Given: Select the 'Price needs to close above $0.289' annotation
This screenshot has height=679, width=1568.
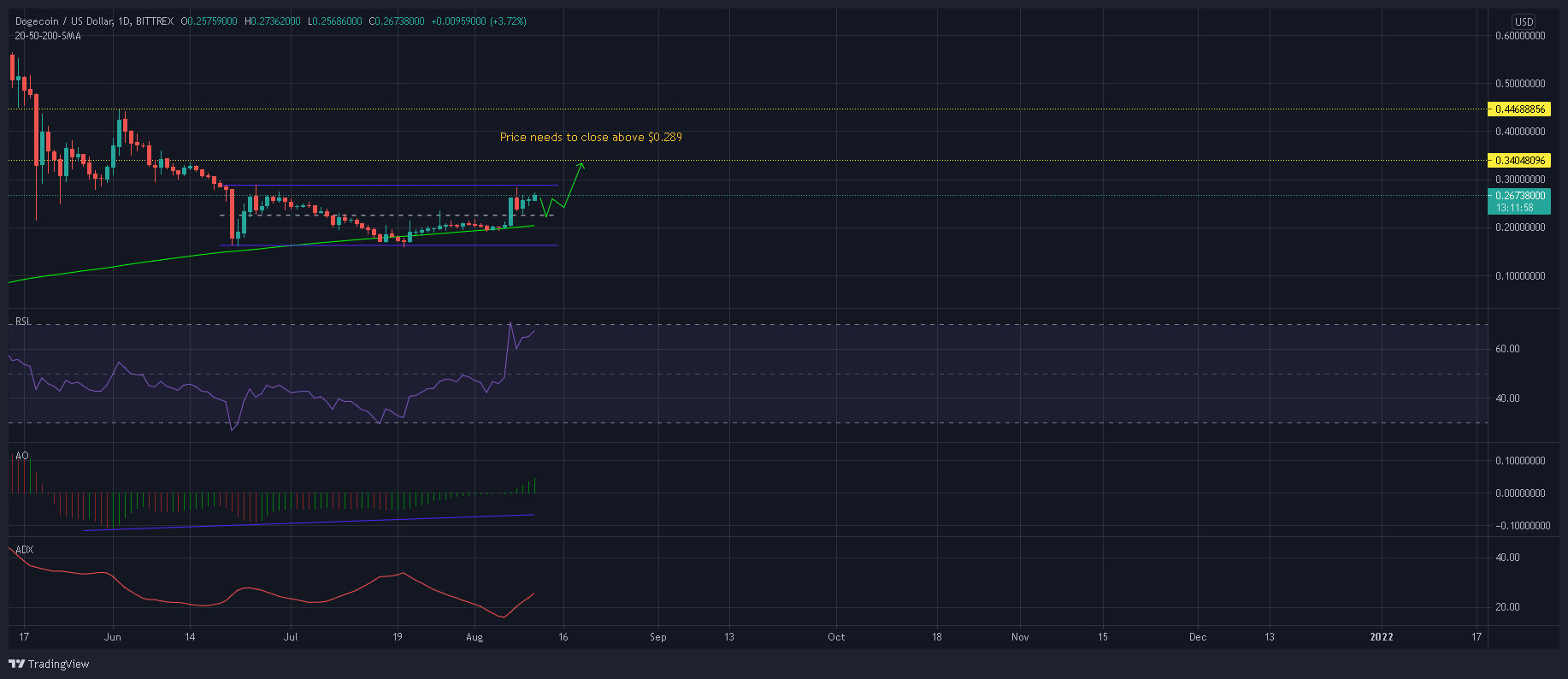Looking at the screenshot, I should tap(591, 137).
